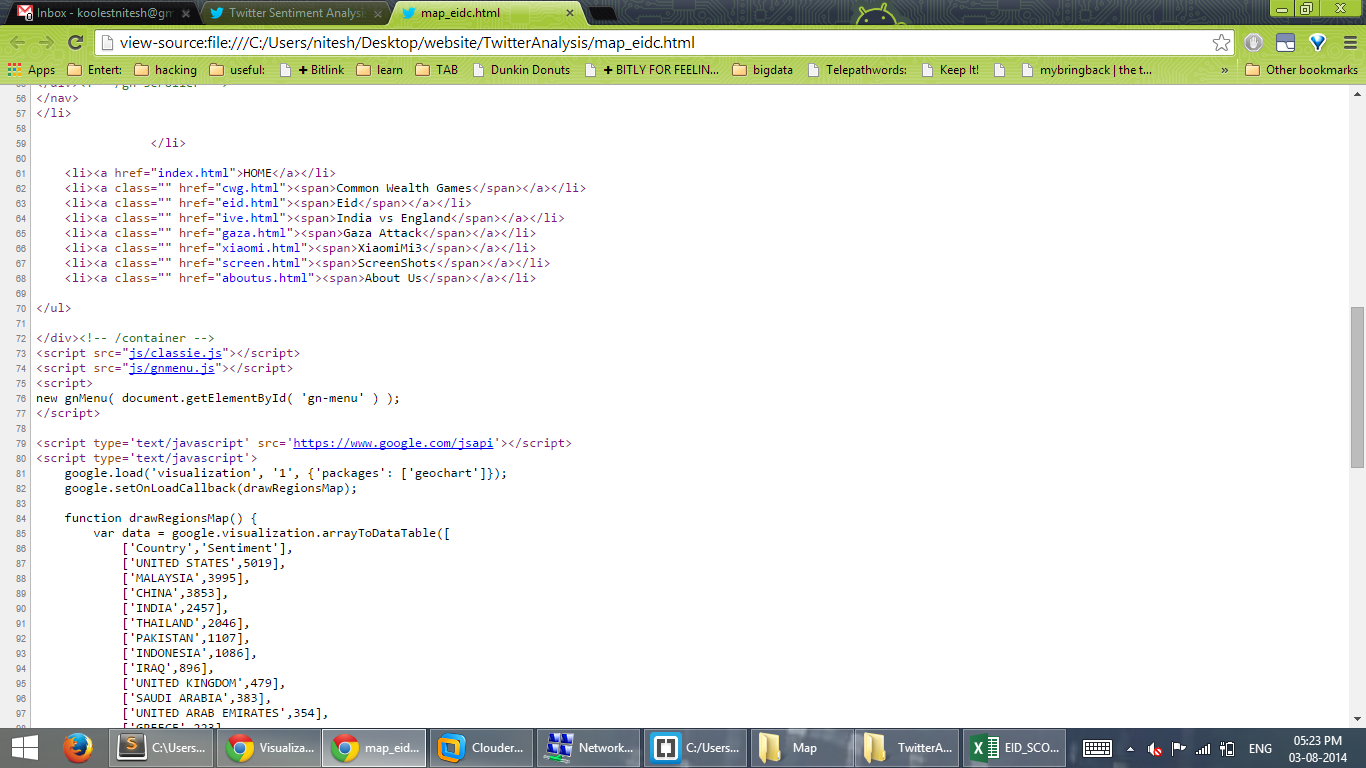
Task: Switch to Chrome Visualiza... taskbar window
Action: pos(267,748)
